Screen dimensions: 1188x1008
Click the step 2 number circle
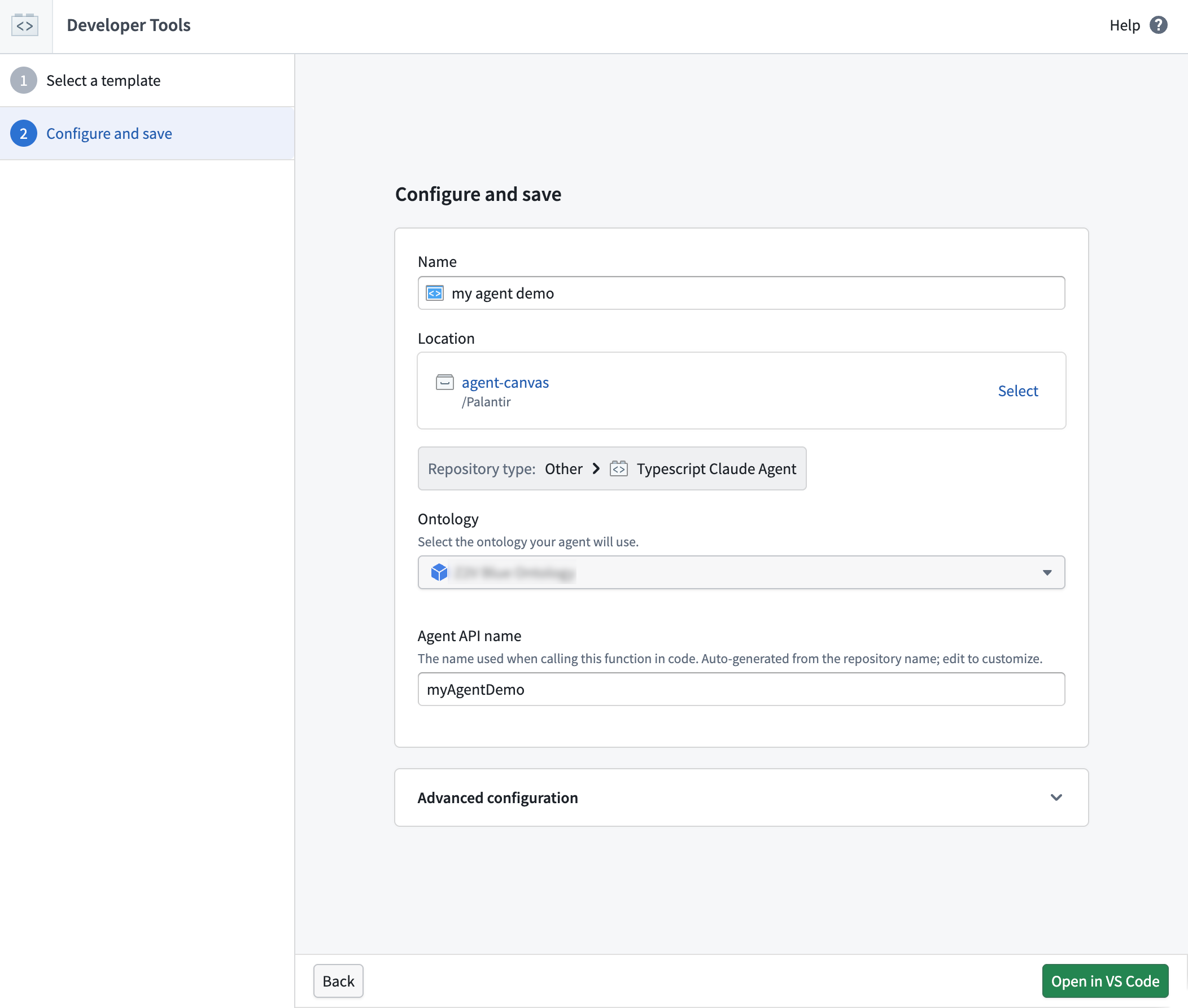[x=24, y=134]
